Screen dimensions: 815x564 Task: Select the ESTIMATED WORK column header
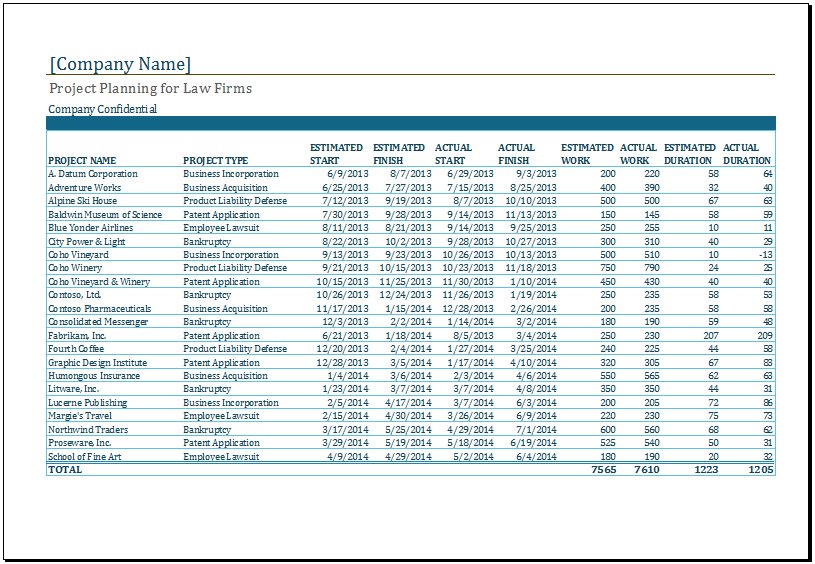click(x=587, y=154)
